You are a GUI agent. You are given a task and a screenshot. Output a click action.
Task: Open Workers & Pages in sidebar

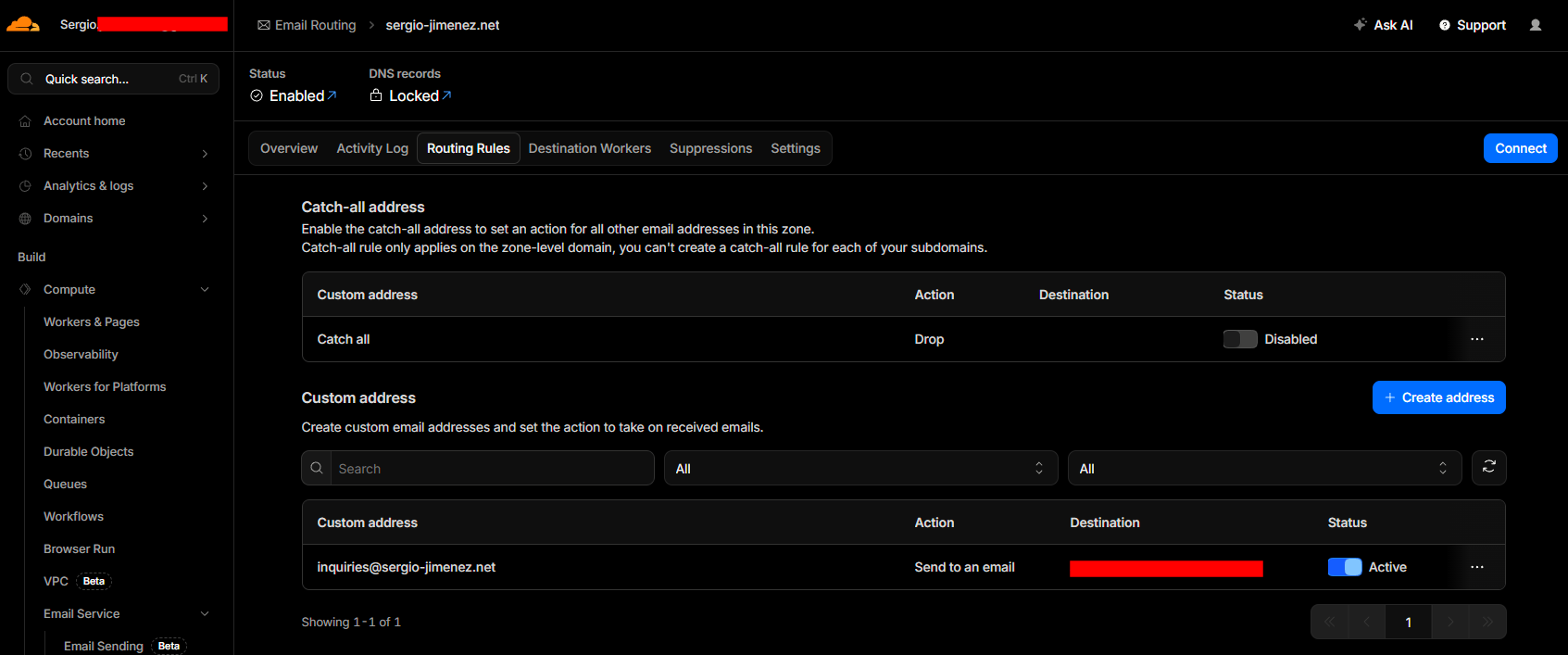[x=92, y=322]
